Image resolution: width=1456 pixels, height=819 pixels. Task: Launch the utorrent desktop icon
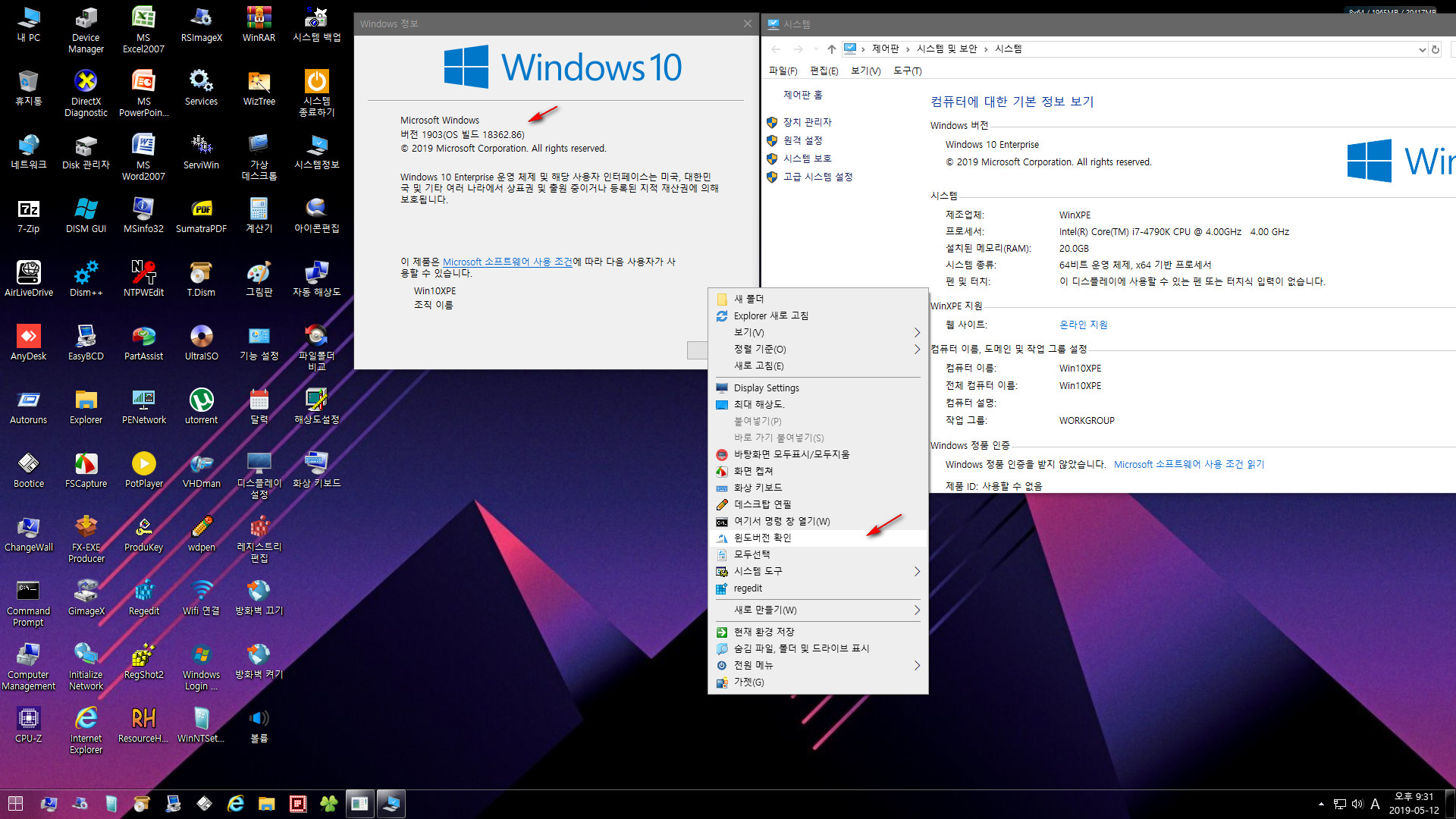point(201,407)
